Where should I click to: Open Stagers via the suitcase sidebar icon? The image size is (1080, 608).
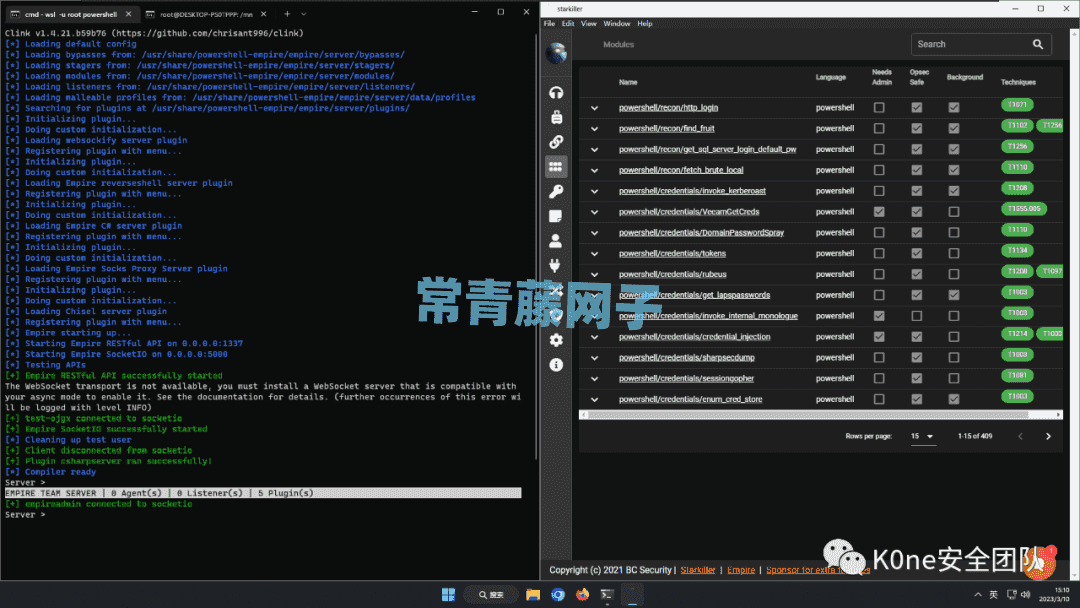click(x=556, y=117)
